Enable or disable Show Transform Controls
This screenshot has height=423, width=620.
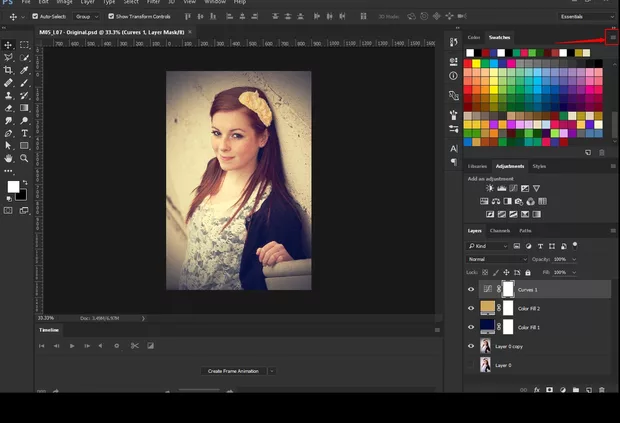111,17
